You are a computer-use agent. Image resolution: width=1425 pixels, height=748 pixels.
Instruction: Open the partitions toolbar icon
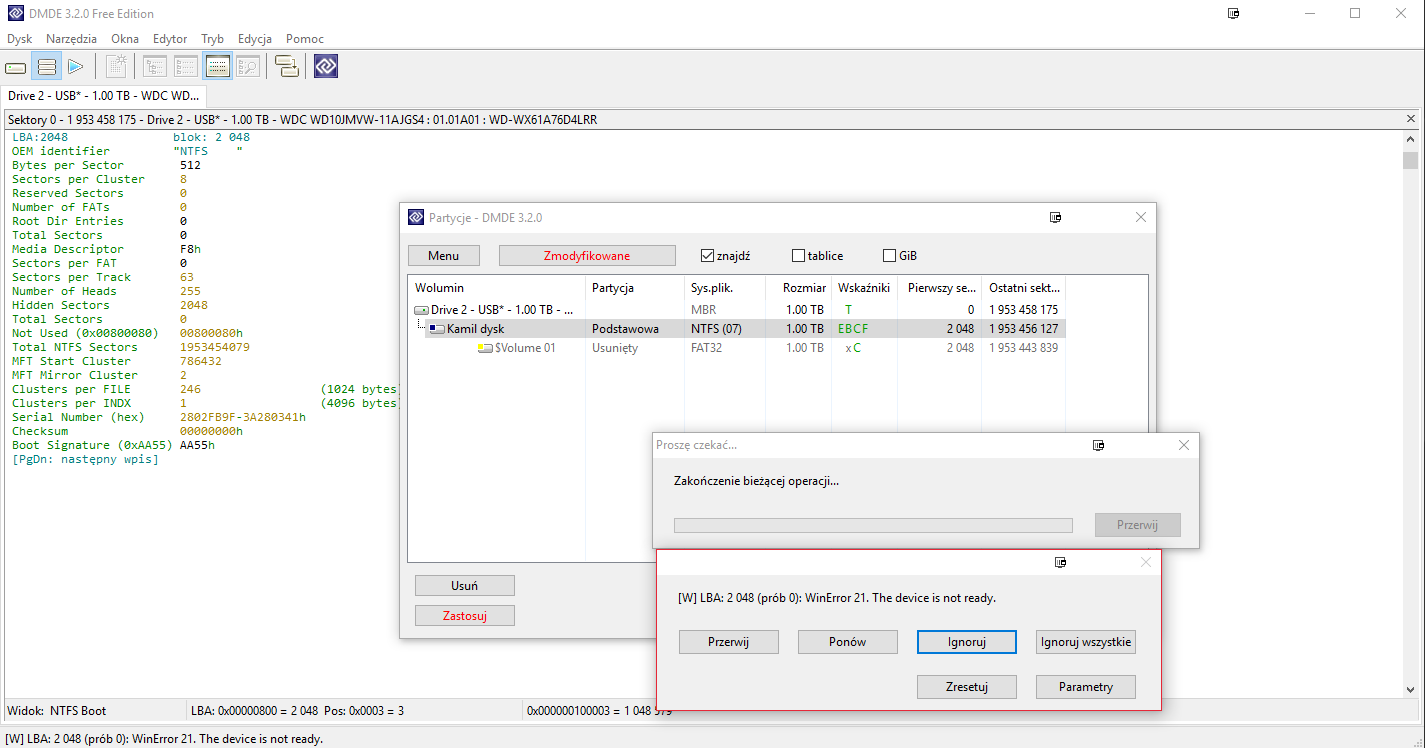(46, 67)
